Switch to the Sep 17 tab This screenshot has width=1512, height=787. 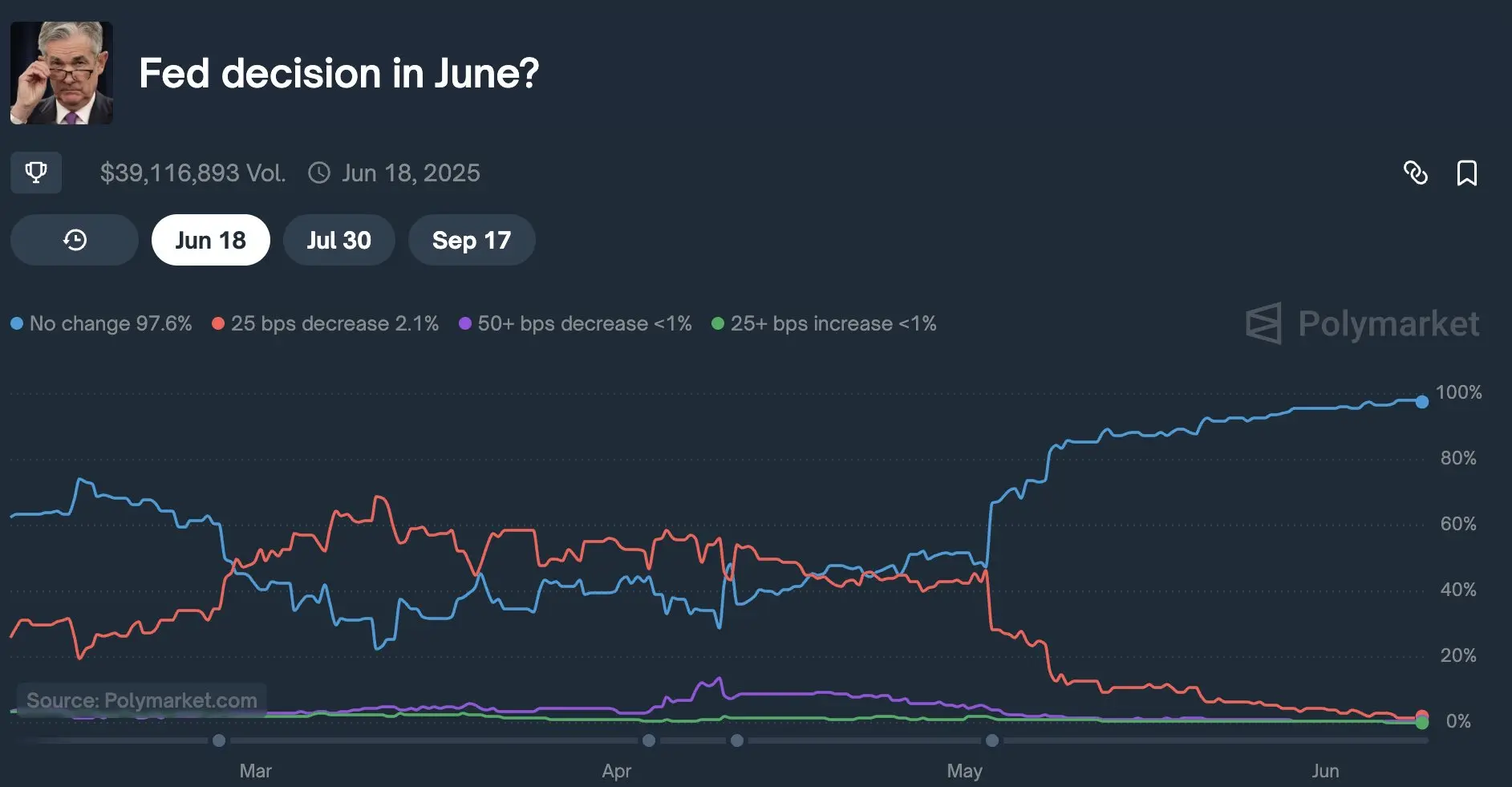point(472,240)
